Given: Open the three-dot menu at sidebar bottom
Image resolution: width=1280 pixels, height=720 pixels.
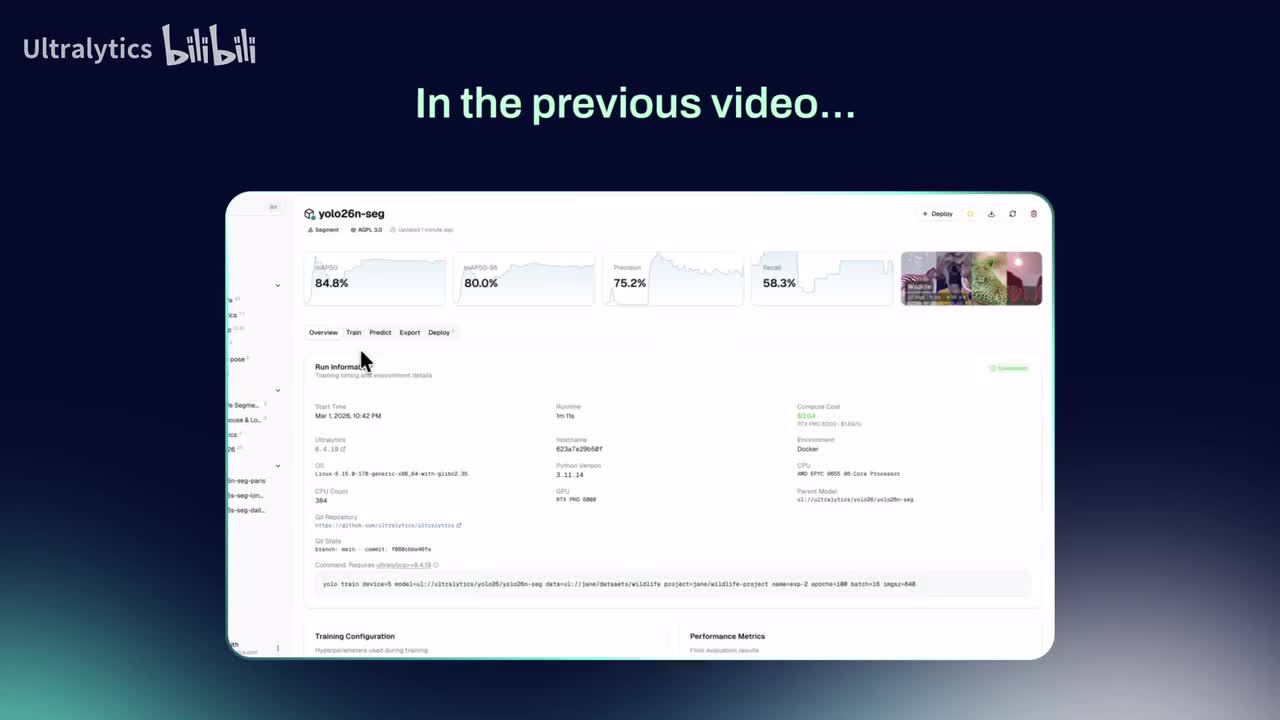Looking at the screenshot, I should coord(278,648).
